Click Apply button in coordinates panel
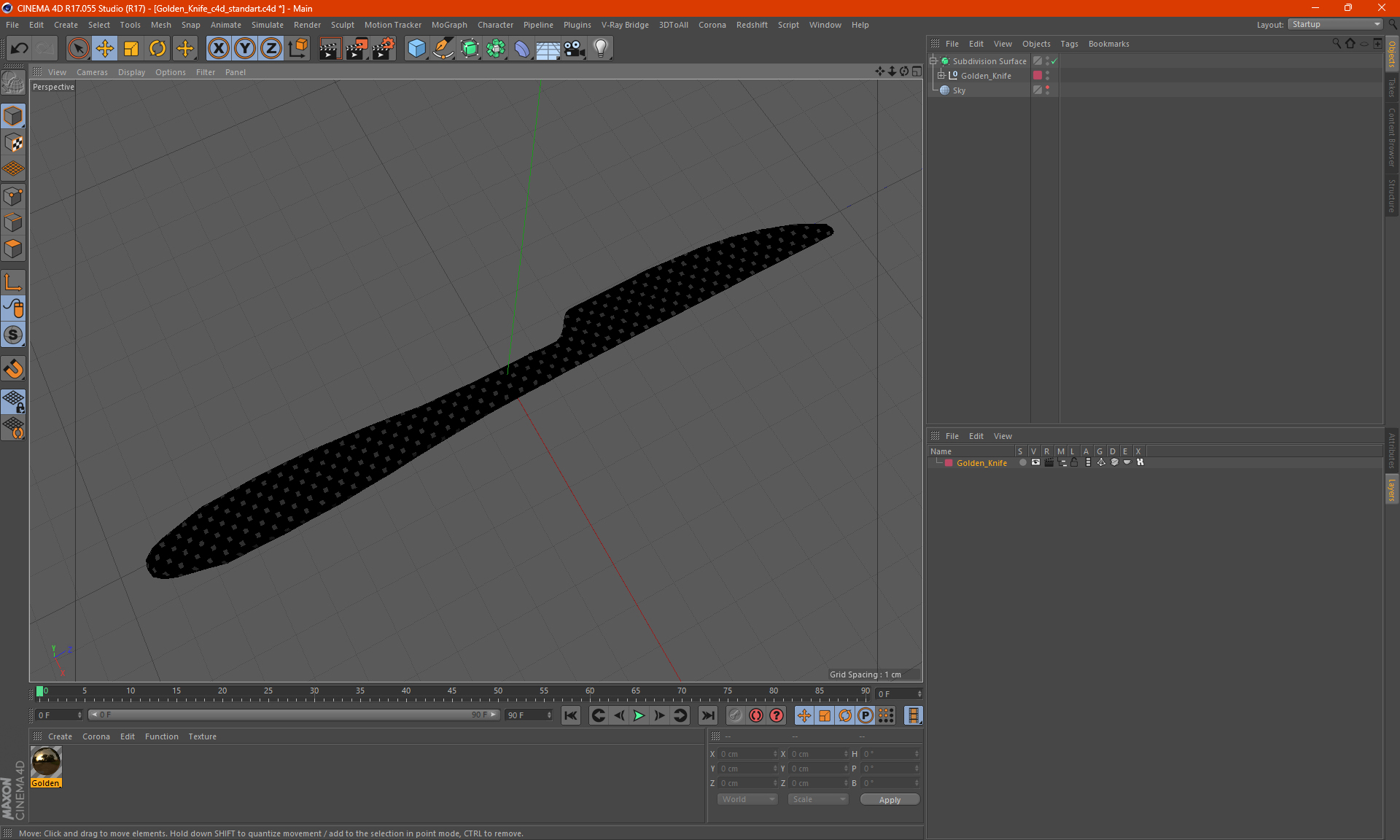The image size is (1400, 840). pyautogui.click(x=888, y=799)
